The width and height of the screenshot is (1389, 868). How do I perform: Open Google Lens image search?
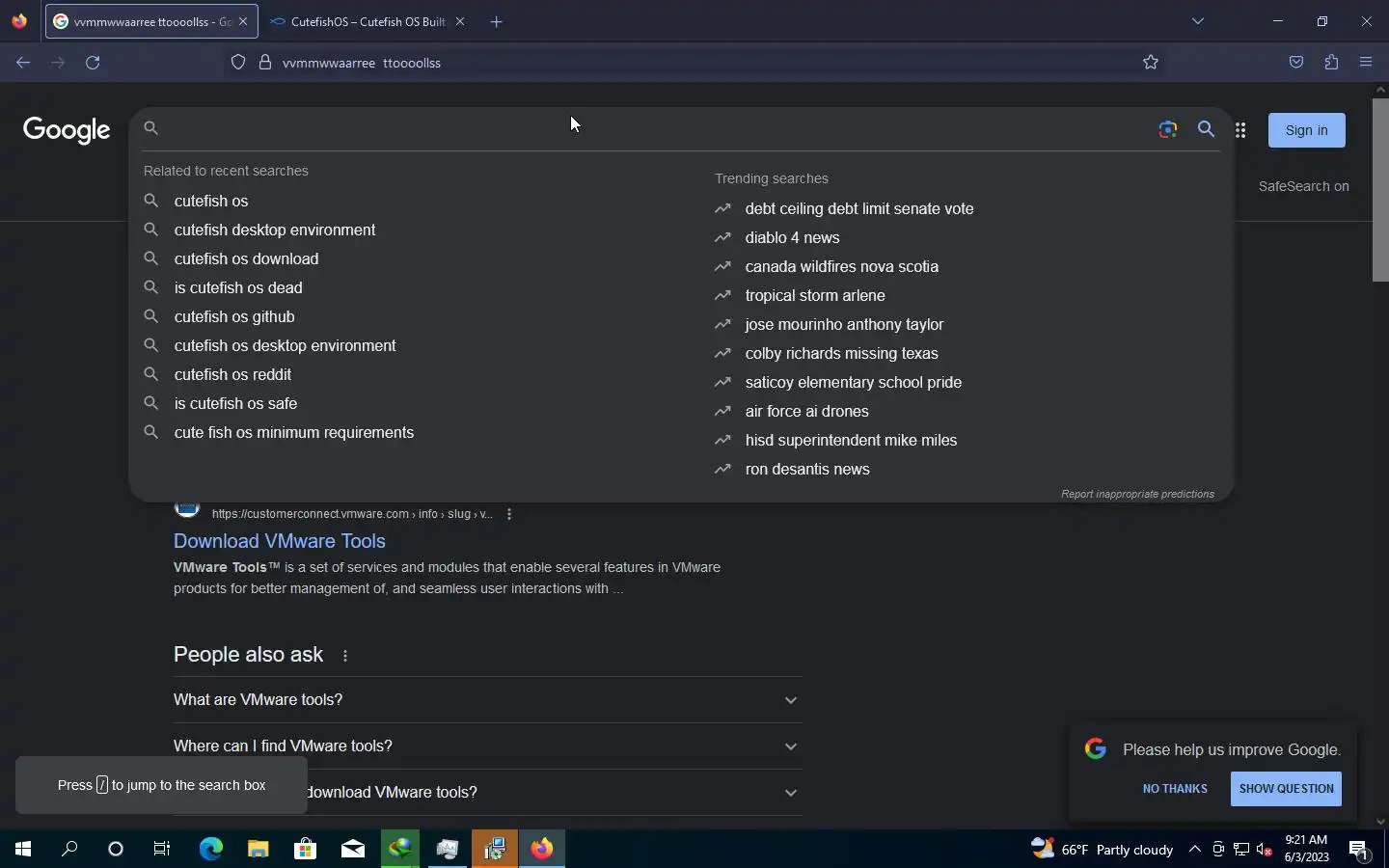(x=1168, y=129)
